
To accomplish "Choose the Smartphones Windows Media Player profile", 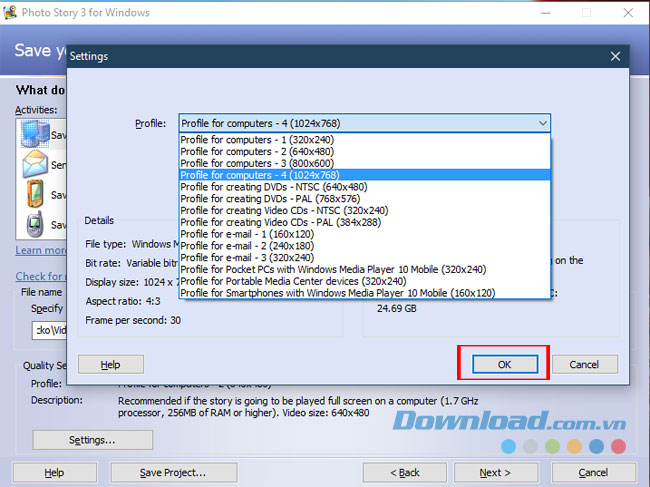I will (x=337, y=293).
